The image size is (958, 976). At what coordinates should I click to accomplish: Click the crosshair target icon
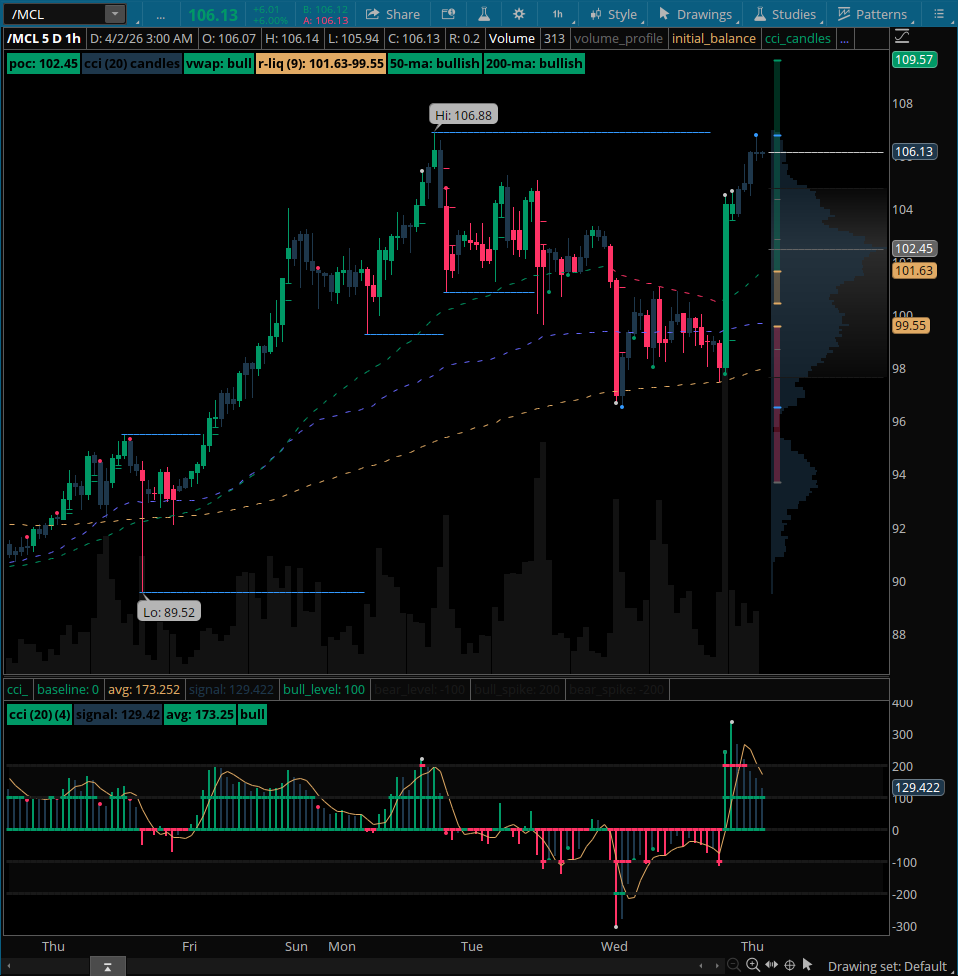point(789,965)
